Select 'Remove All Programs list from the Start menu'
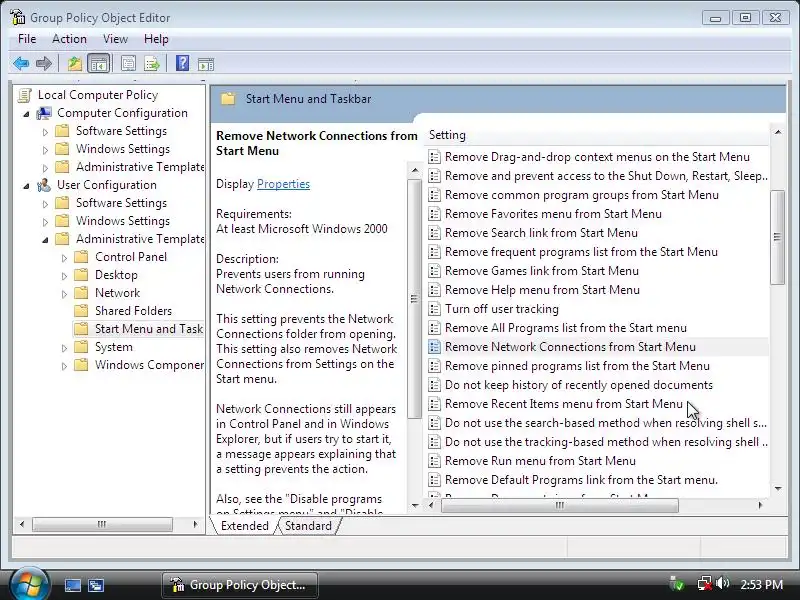The image size is (800, 600). point(565,328)
